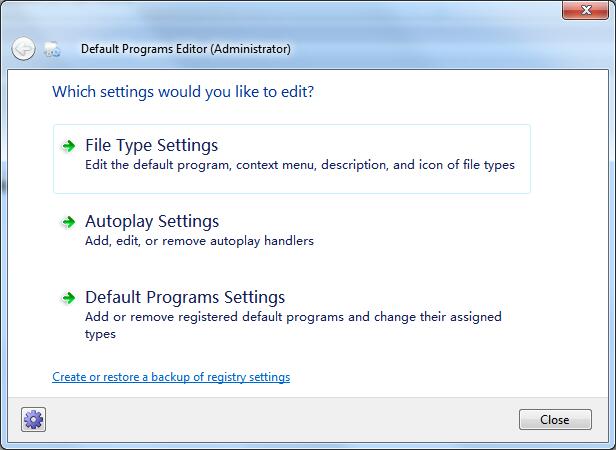Open Autoplay Settings

coord(152,222)
